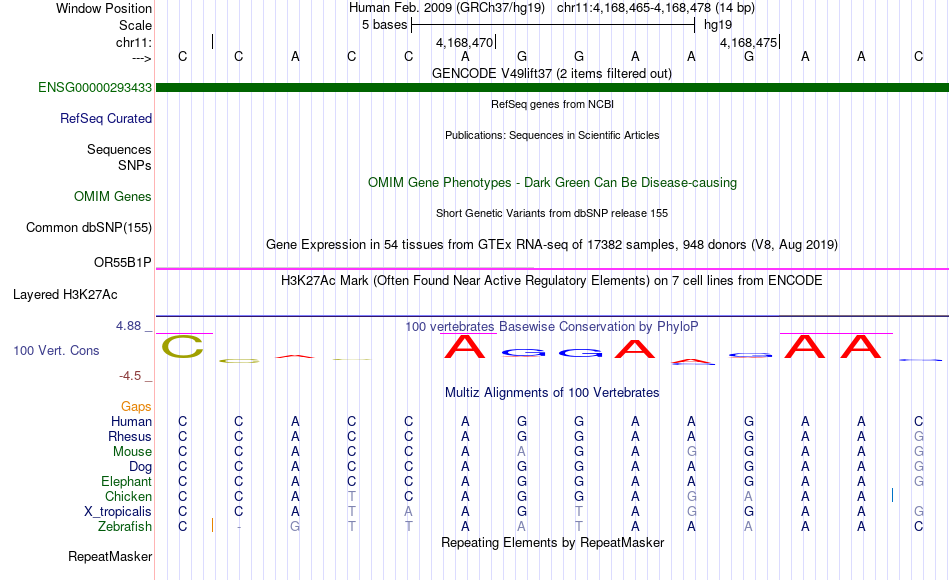Click the large olive C conservation logo
950x580 pixels.
pyautogui.click(x=182, y=347)
